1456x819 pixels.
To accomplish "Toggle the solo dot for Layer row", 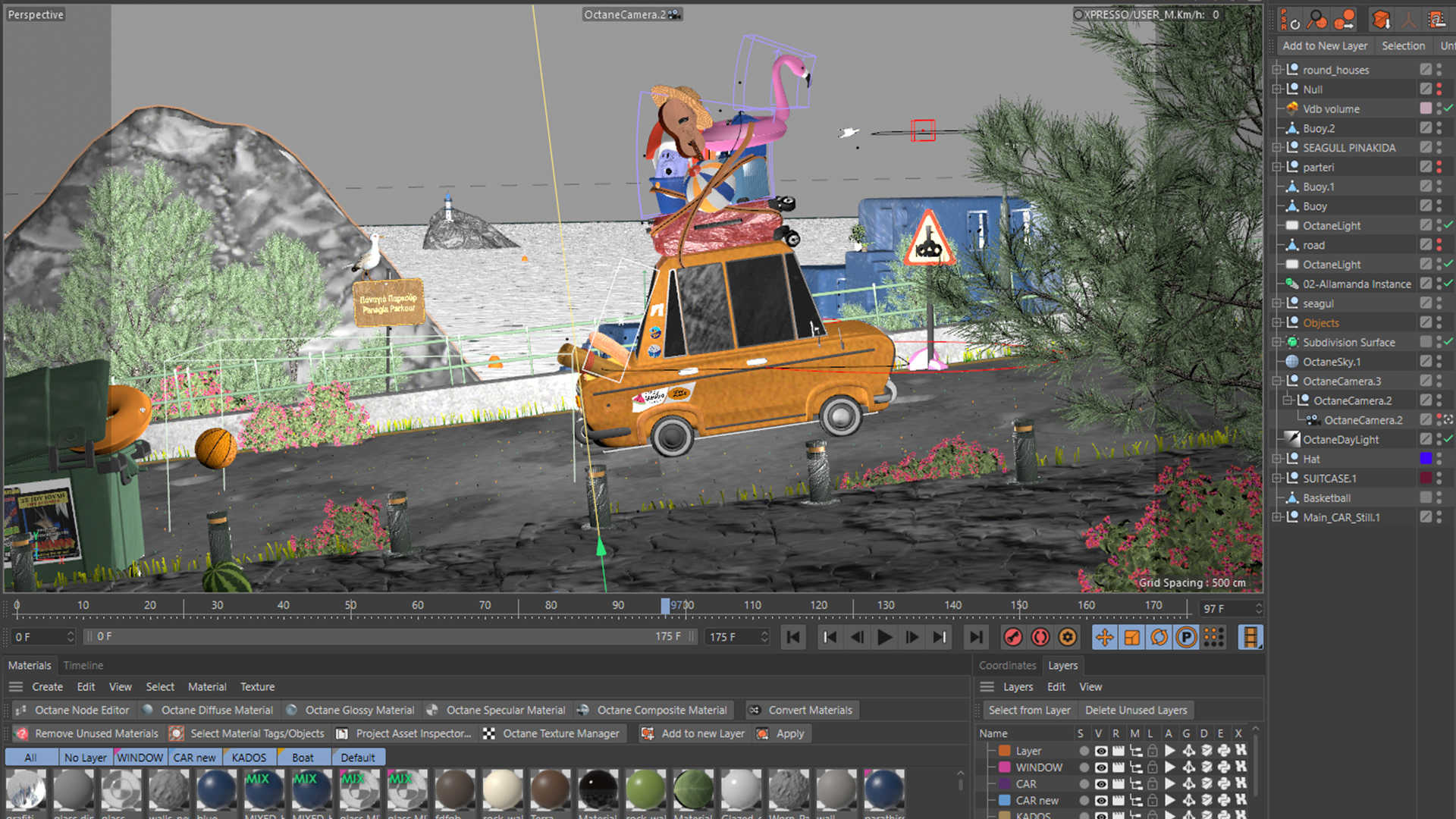I will click(1084, 751).
